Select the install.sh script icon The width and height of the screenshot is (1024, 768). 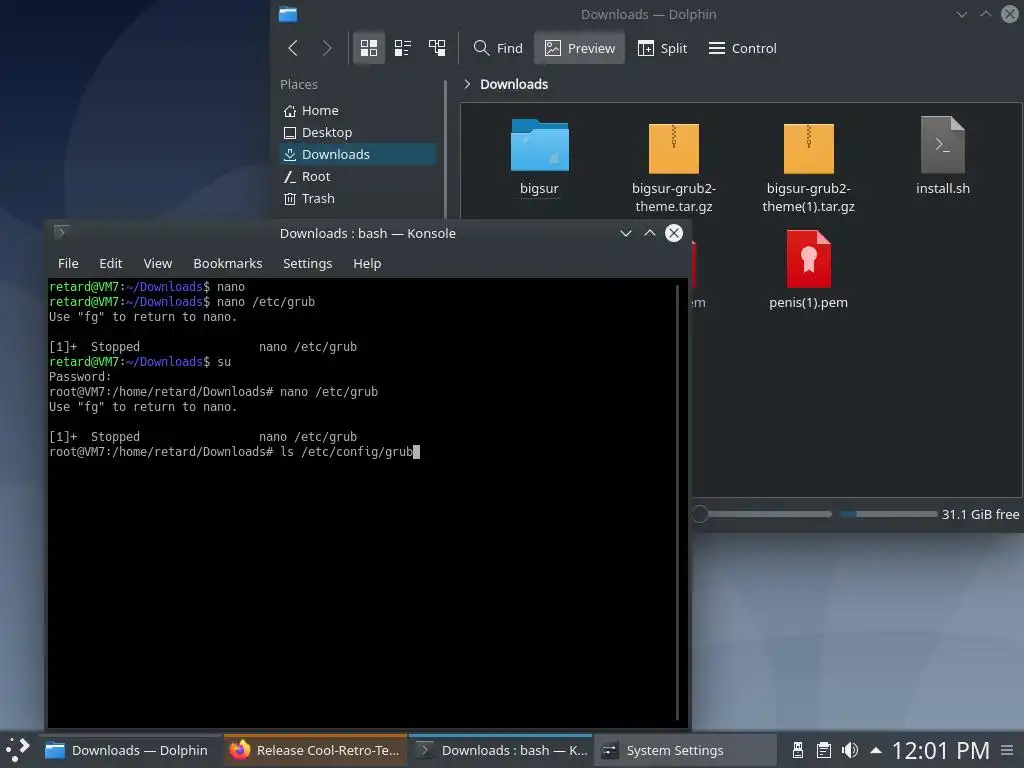pos(942,145)
